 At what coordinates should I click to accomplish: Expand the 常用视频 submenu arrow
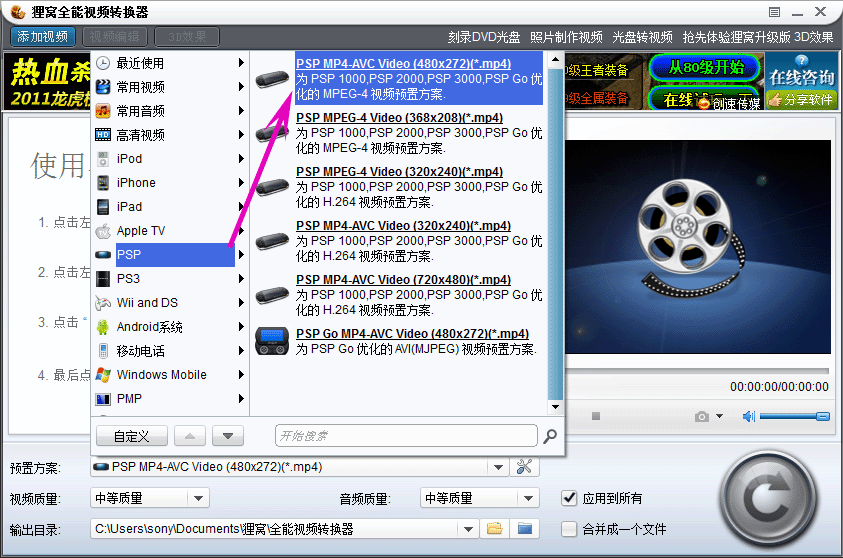(x=241, y=87)
